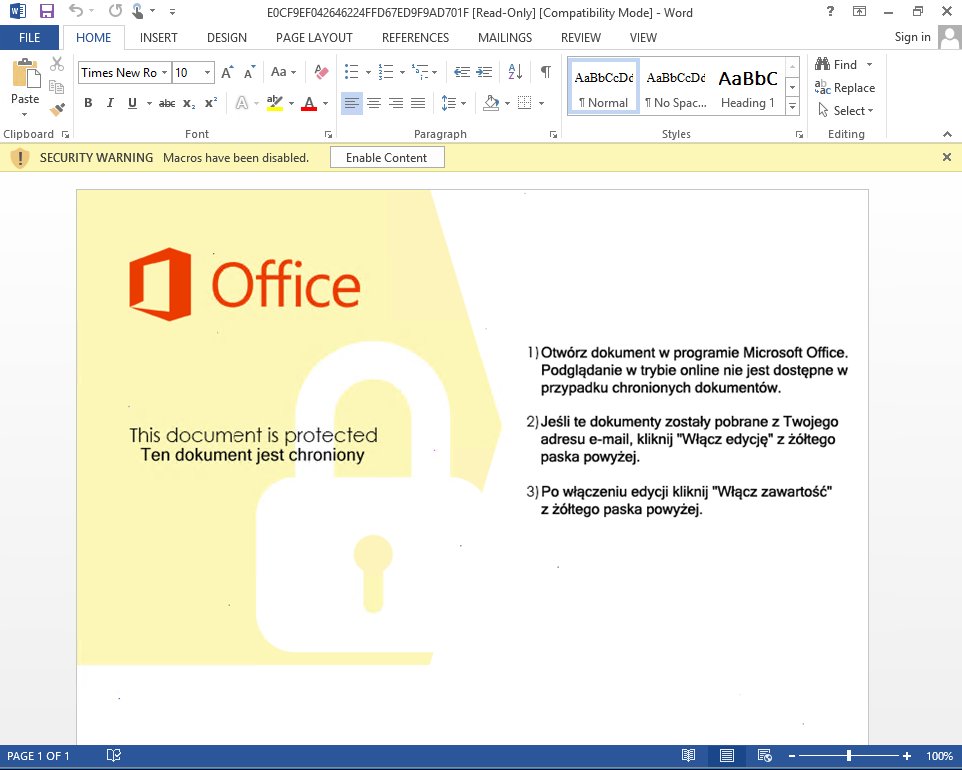The width and height of the screenshot is (962, 770).
Task: Dismiss the security warning bar
Action: 947,157
